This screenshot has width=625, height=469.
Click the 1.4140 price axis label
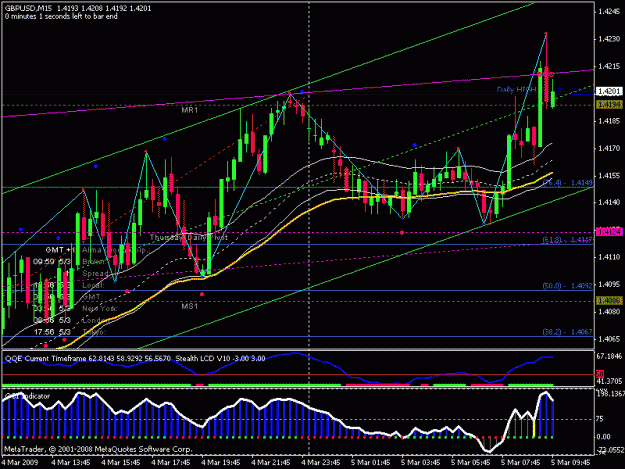[x=609, y=202]
